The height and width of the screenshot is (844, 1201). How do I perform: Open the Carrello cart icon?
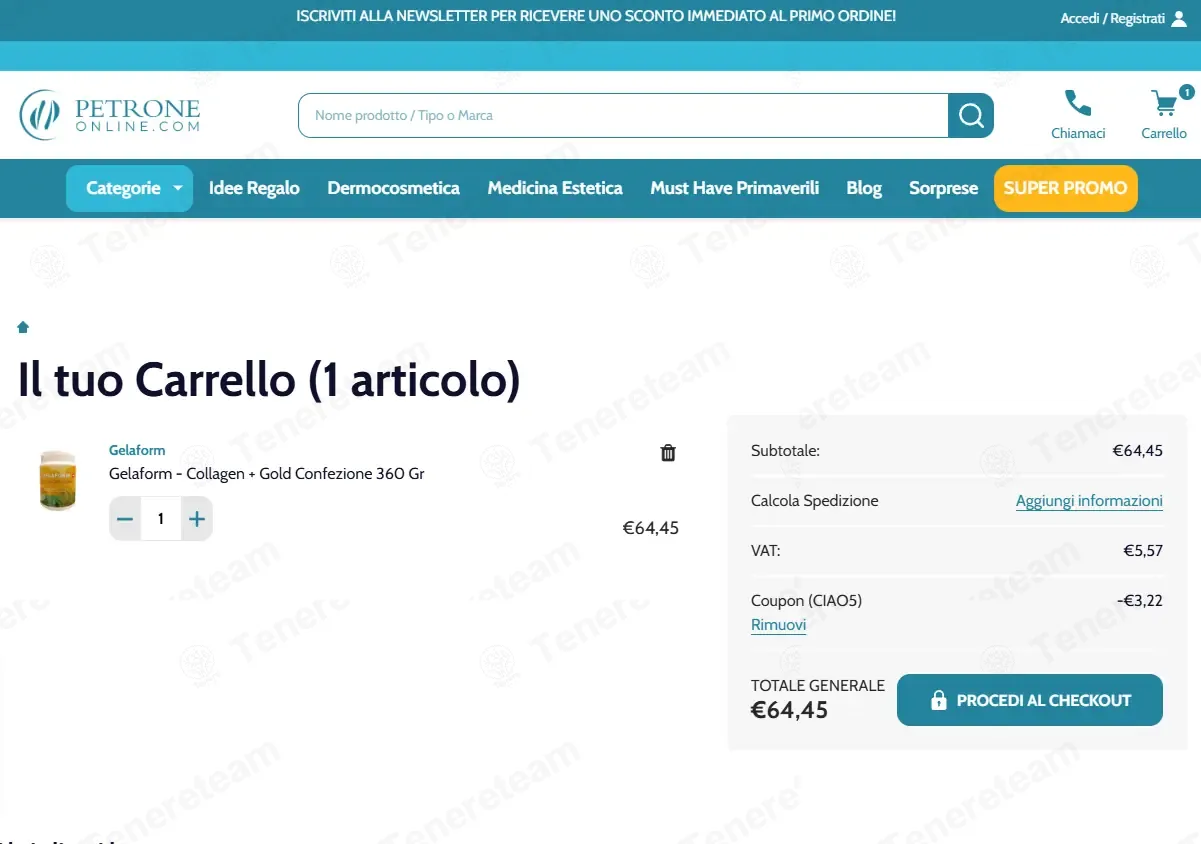[1164, 103]
